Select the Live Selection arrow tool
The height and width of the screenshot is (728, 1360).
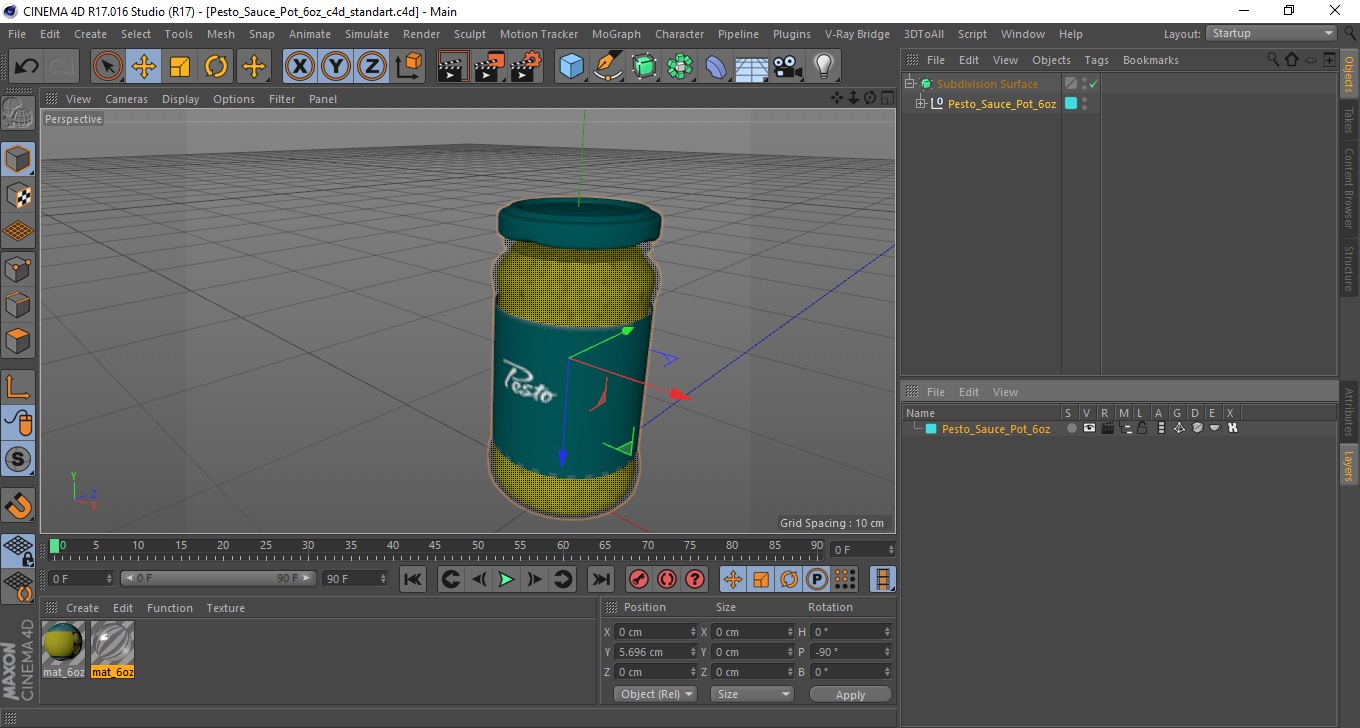coord(108,67)
